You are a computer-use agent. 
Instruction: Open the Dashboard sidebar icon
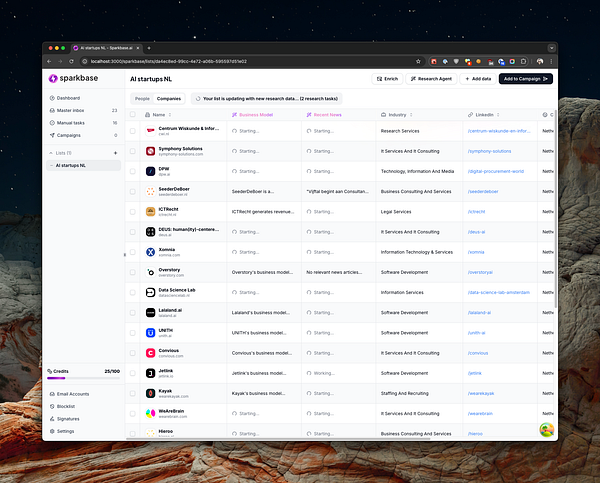coord(52,98)
